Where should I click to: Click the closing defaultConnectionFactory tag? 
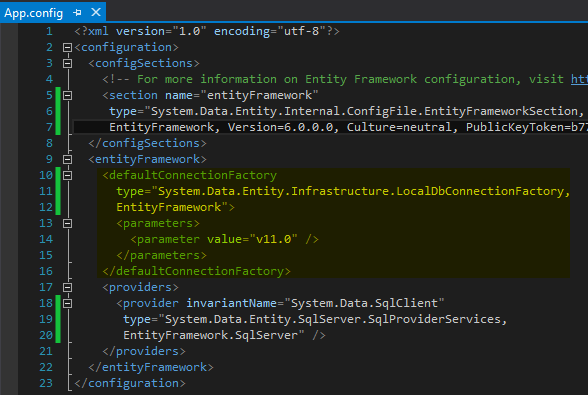(x=196, y=271)
